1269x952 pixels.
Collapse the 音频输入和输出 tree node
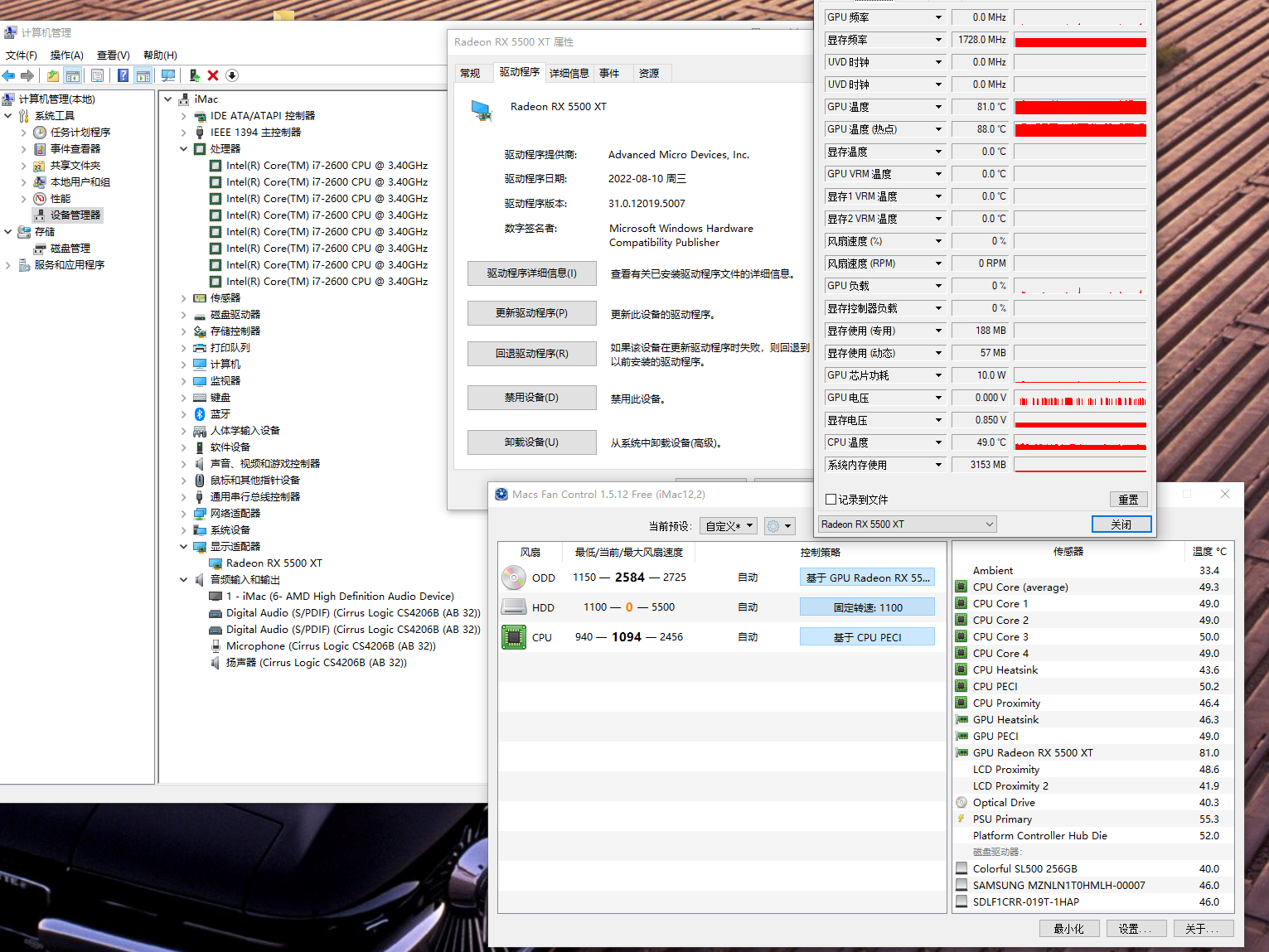click(x=184, y=580)
